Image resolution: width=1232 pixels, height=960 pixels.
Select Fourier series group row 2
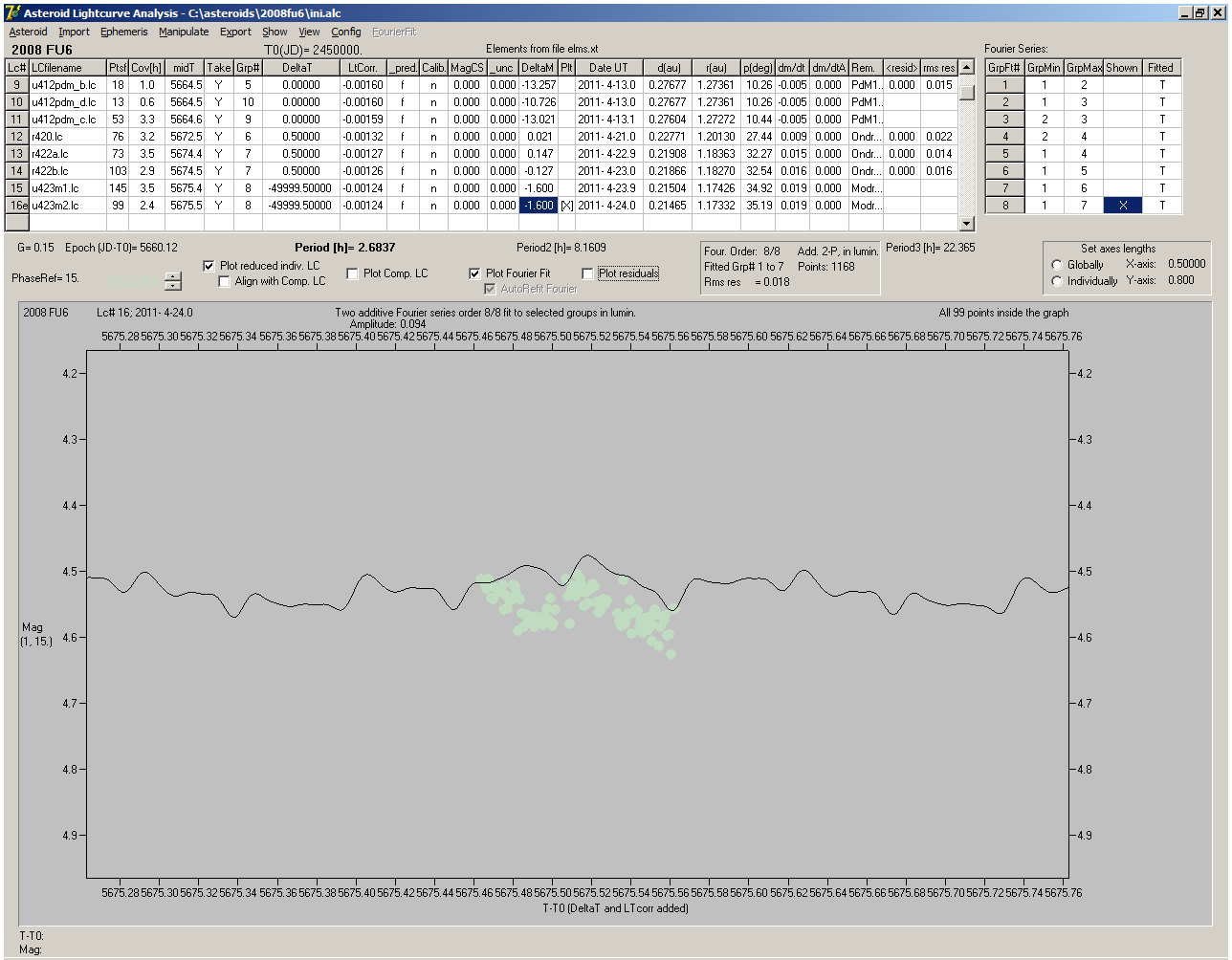point(1005,102)
